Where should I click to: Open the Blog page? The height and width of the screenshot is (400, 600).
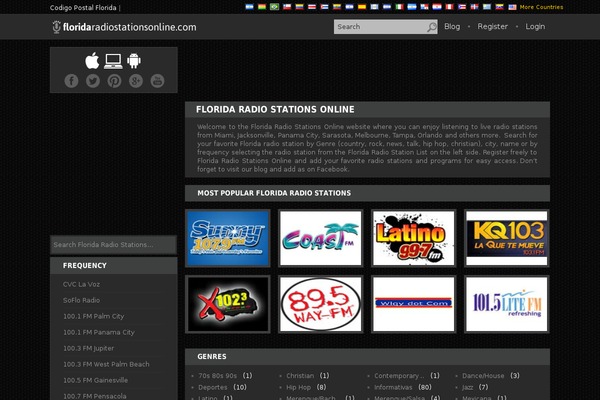tap(452, 26)
